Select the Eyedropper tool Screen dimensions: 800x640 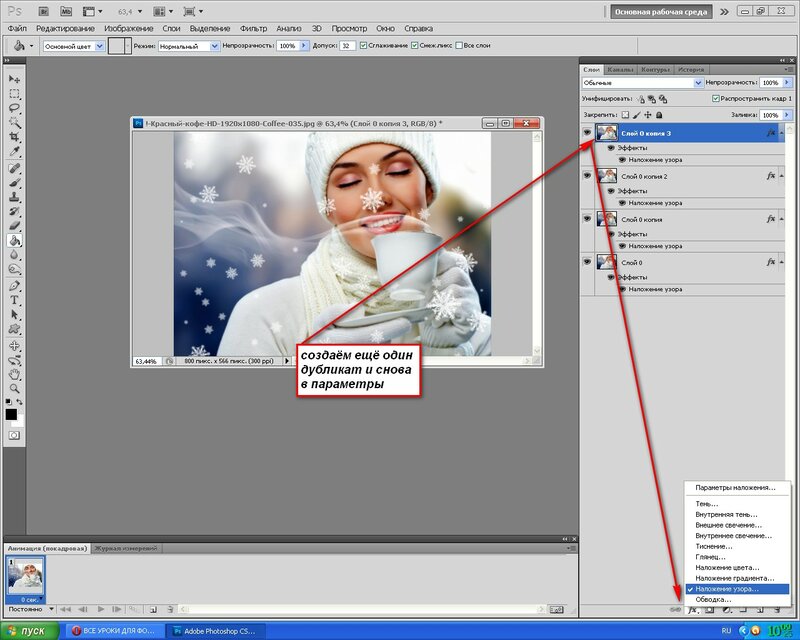point(14,151)
